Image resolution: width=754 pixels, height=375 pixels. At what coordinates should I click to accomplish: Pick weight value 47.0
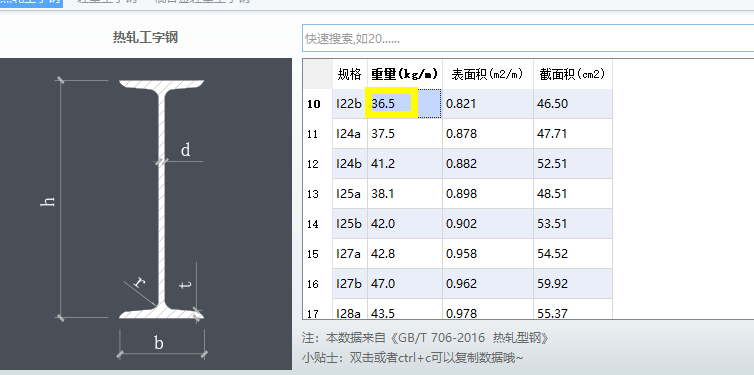coord(405,284)
